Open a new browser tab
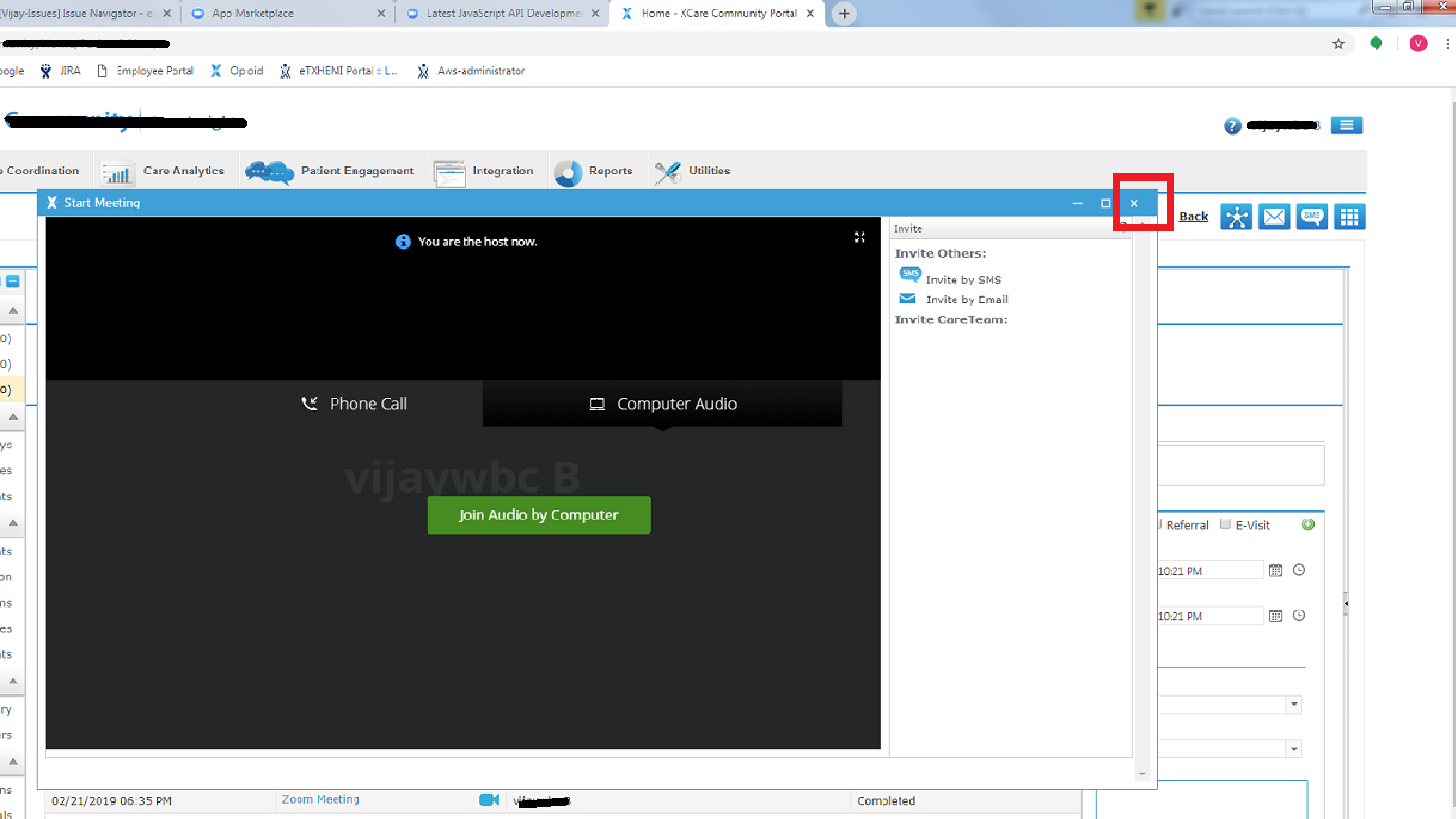 coord(844,13)
